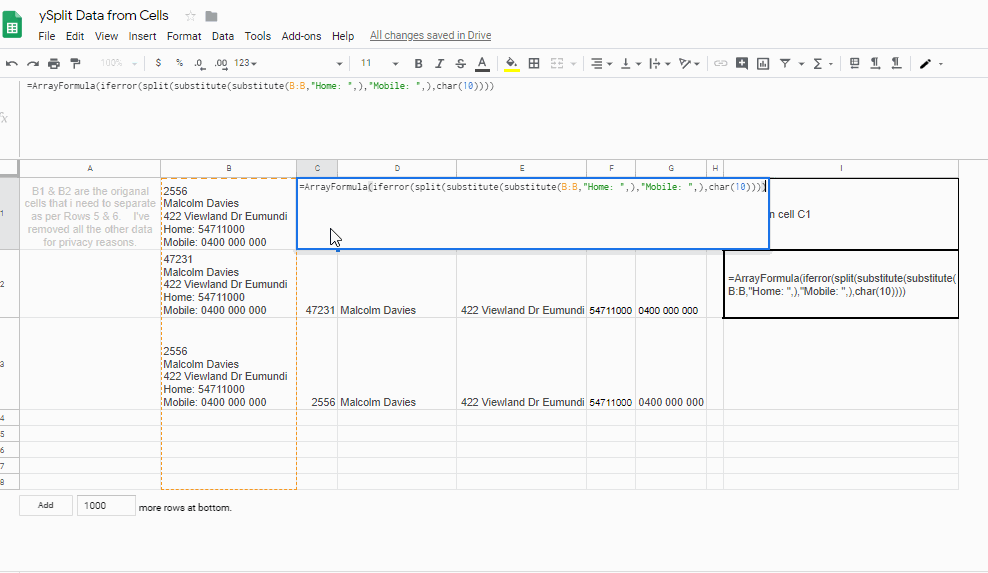Expand the Merge cells dropdown arrow
The image size is (988, 573).
coord(573,64)
